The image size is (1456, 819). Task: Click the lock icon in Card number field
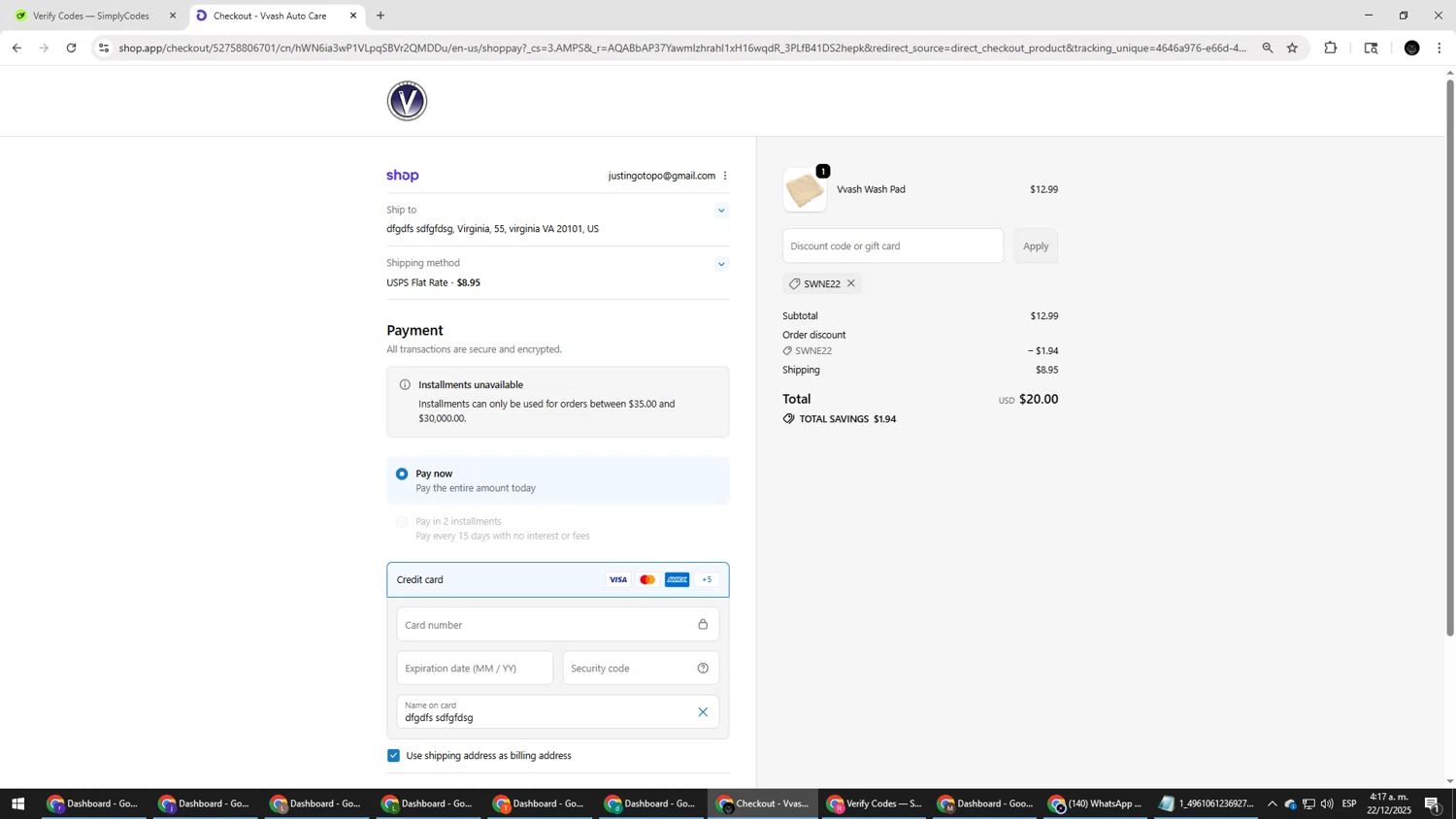(x=703, y=625)
